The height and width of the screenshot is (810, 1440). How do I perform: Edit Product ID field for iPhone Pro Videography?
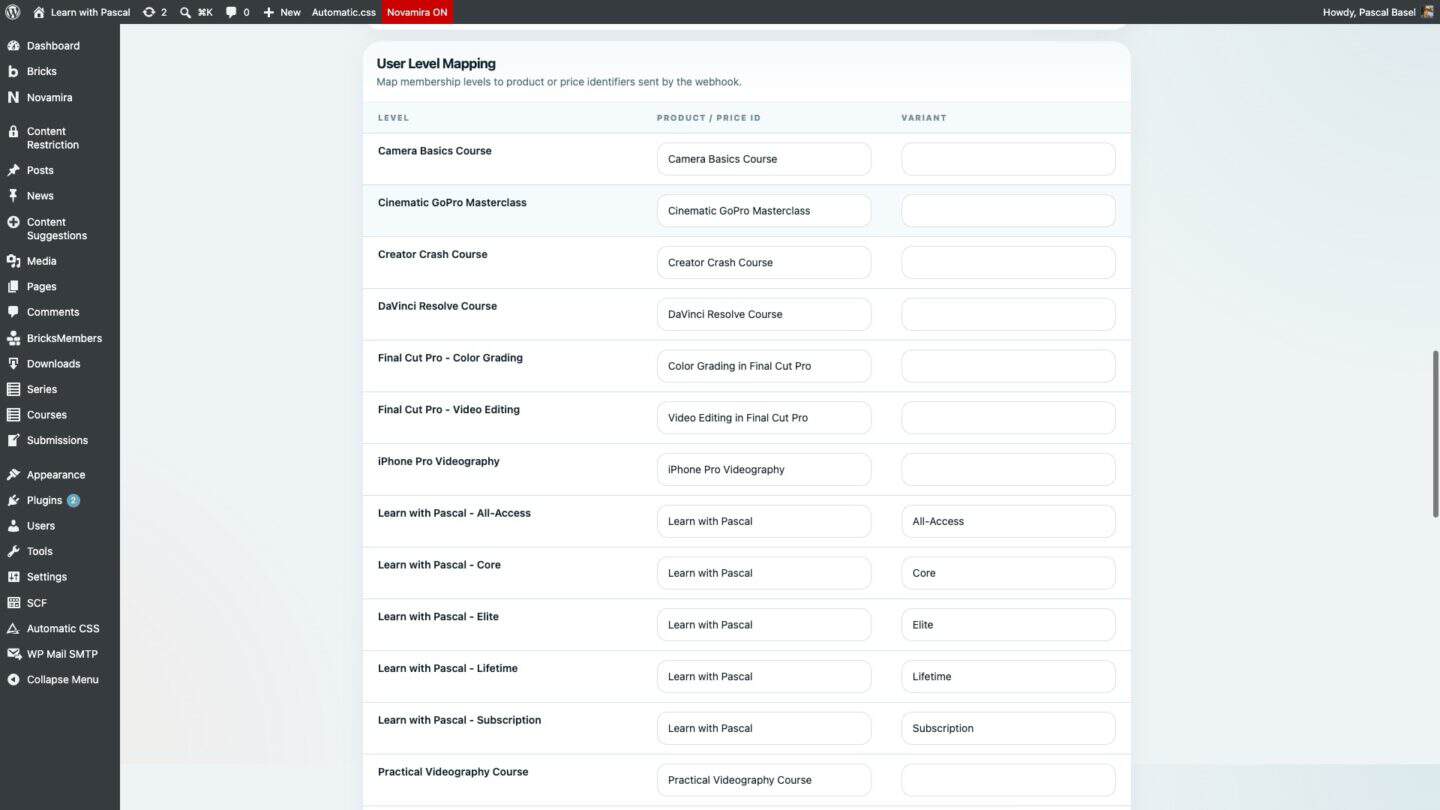click(x=764, y=469)
